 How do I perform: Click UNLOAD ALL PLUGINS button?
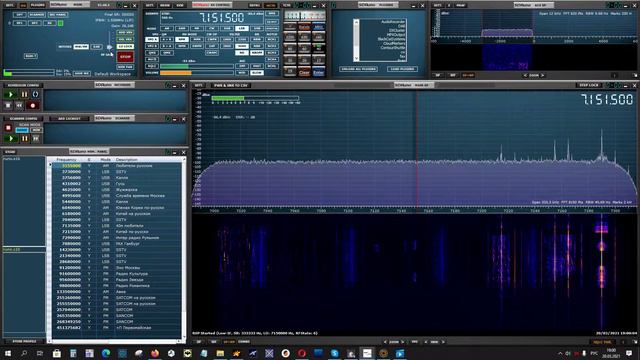358,69
